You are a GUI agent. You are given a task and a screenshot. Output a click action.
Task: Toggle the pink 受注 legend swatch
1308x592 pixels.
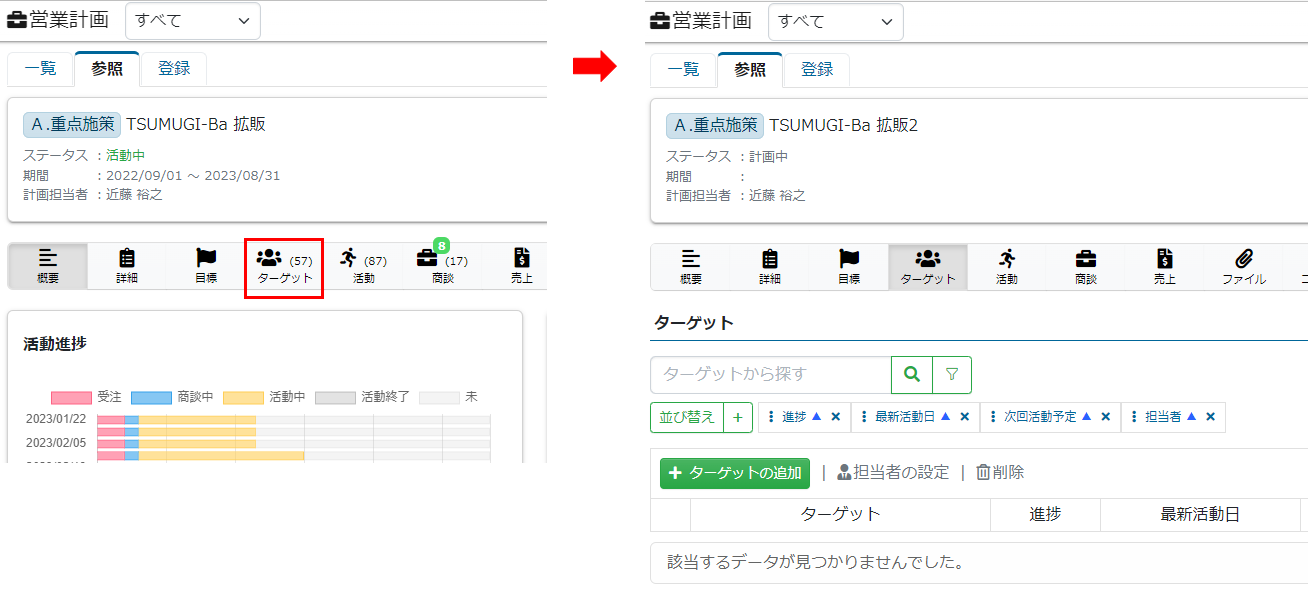(x=72, y=397)
